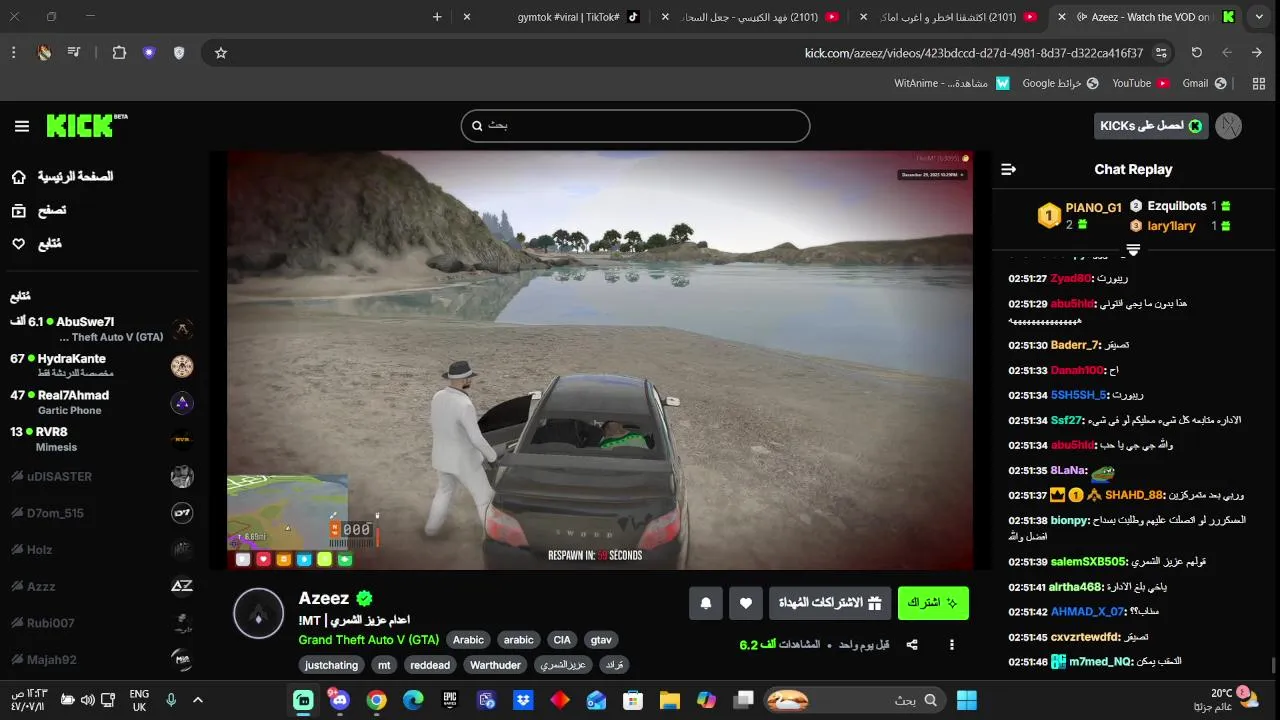Open Dropbox from the taskbar

tap(522, 700)
